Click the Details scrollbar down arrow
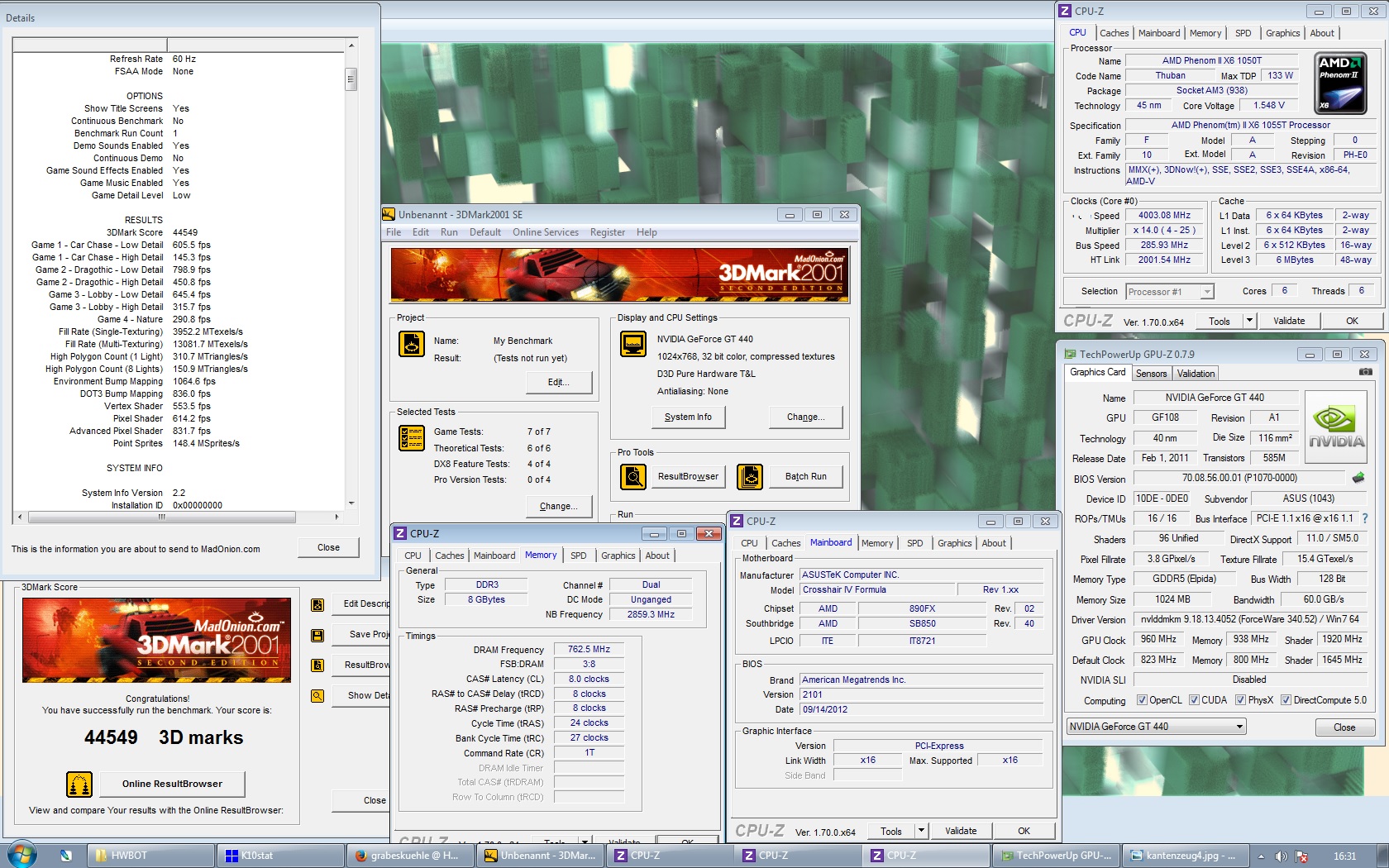Screen dimensions: 1389x868 pyautogui.click(x=351, y=503)
